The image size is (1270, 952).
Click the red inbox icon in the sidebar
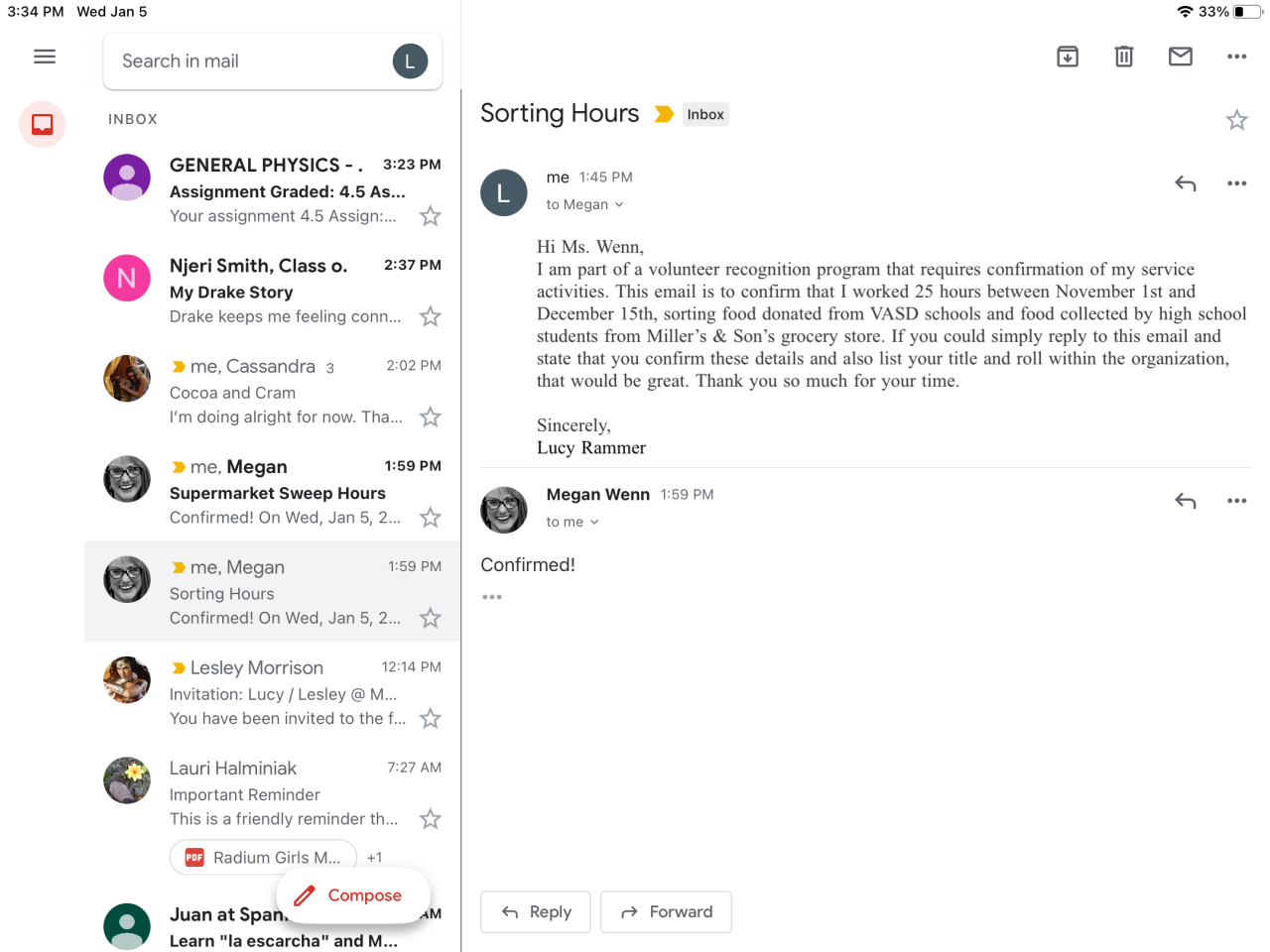pyautogui.click(x=43, y=125)
